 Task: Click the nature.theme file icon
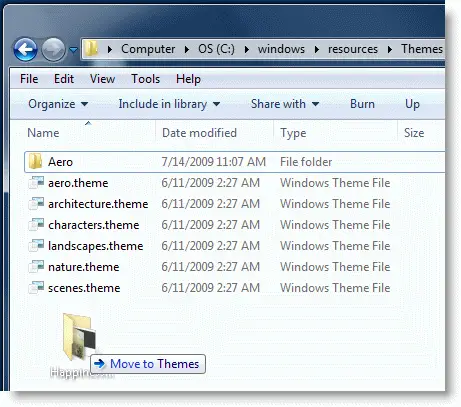(x=36, y=267)
